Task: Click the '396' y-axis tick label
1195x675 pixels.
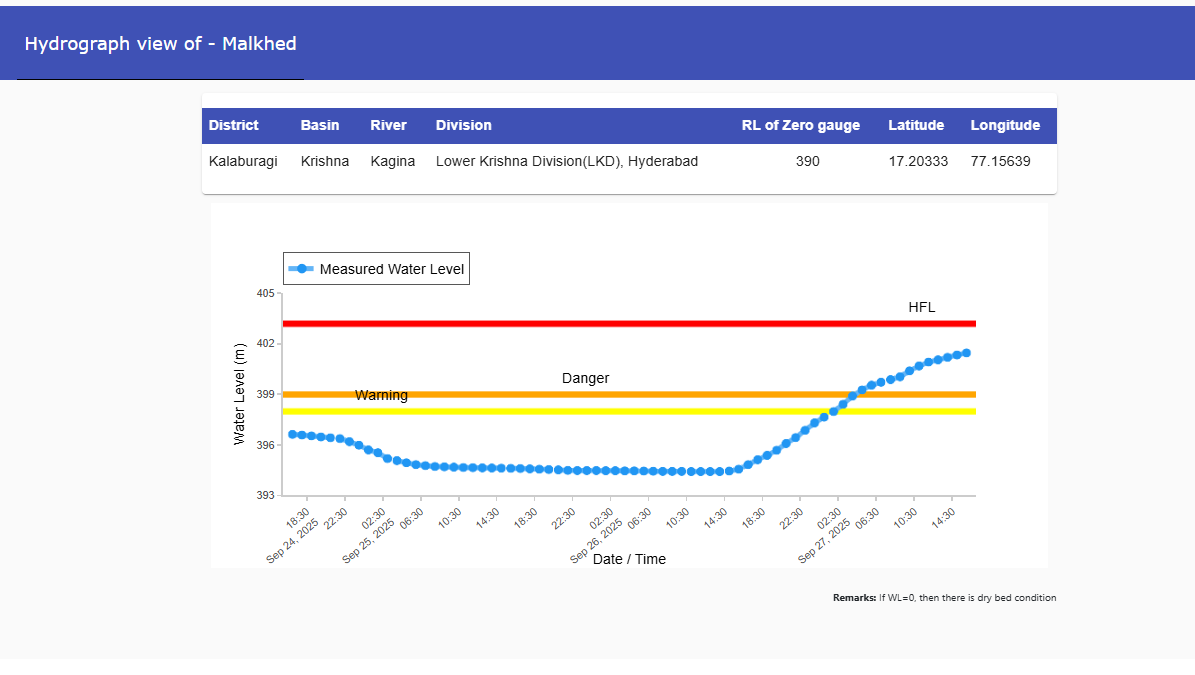Action: [x=265, y=445]
